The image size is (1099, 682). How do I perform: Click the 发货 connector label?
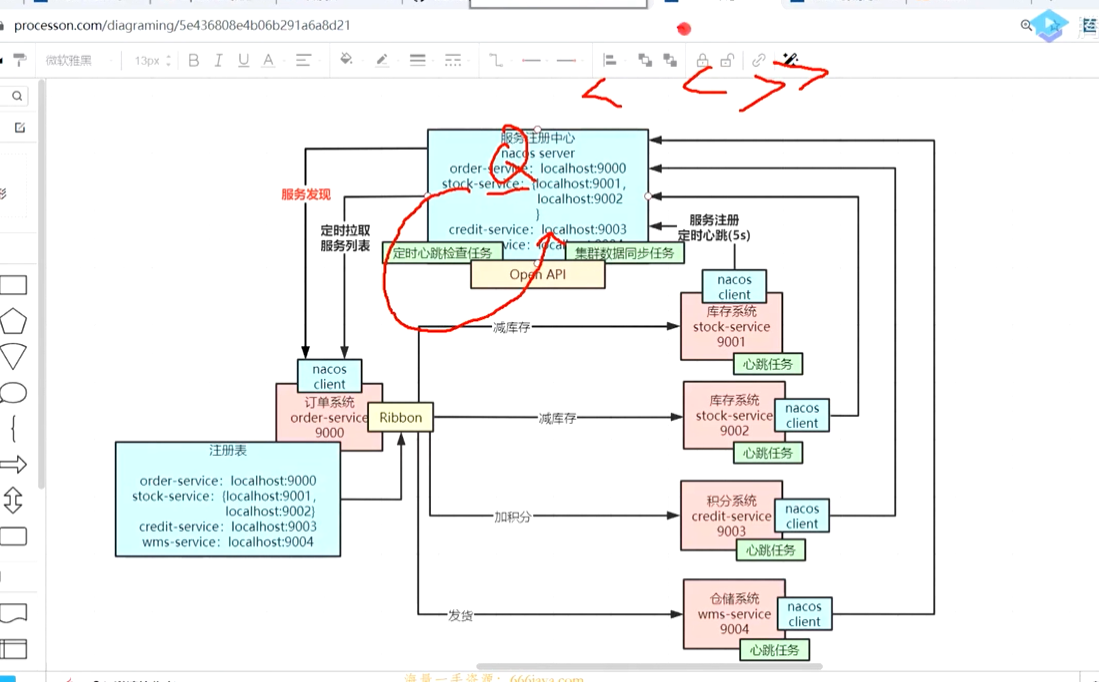coord(460,615)
